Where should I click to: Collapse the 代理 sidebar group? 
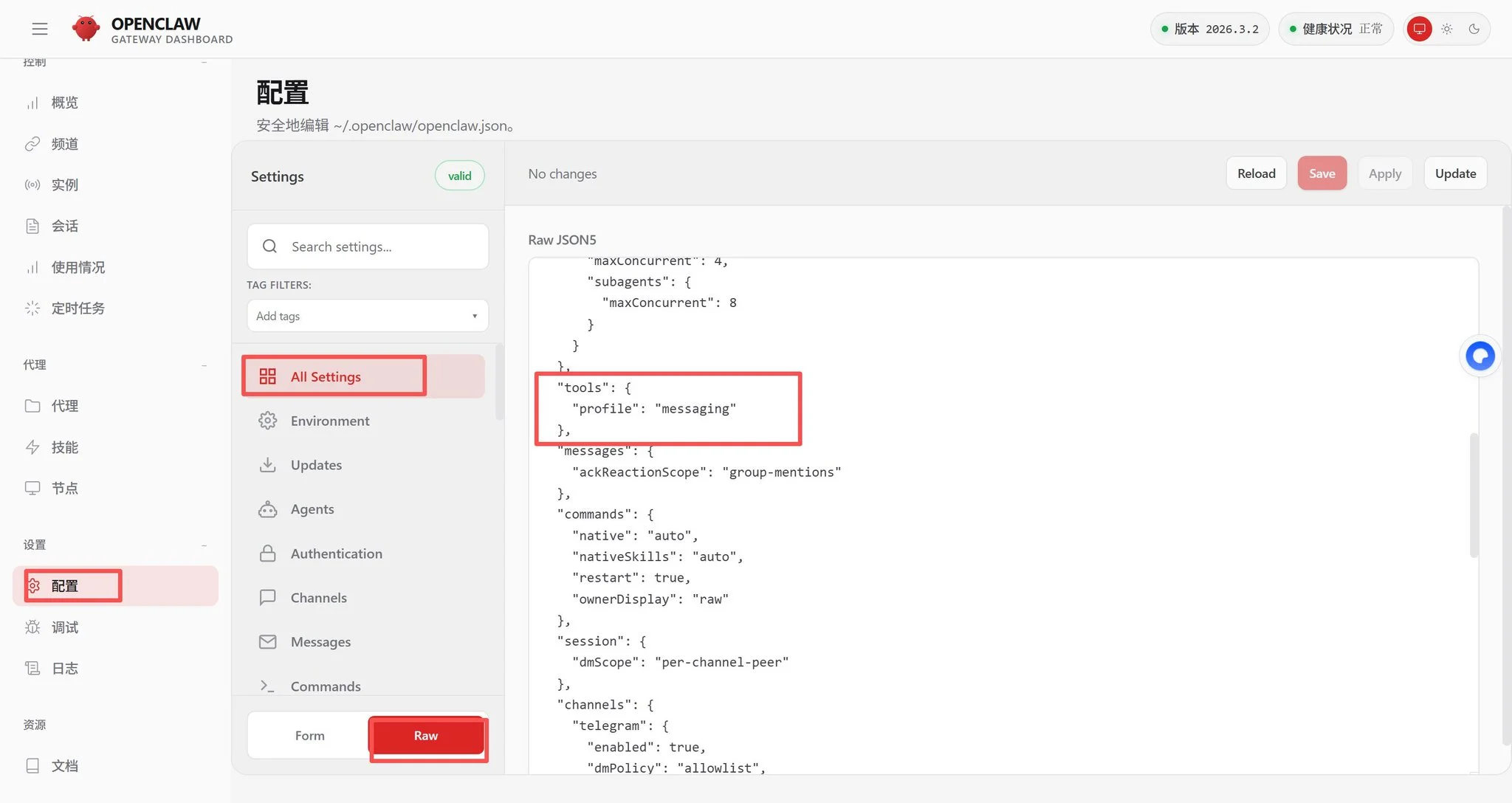[x=204, y=365]
